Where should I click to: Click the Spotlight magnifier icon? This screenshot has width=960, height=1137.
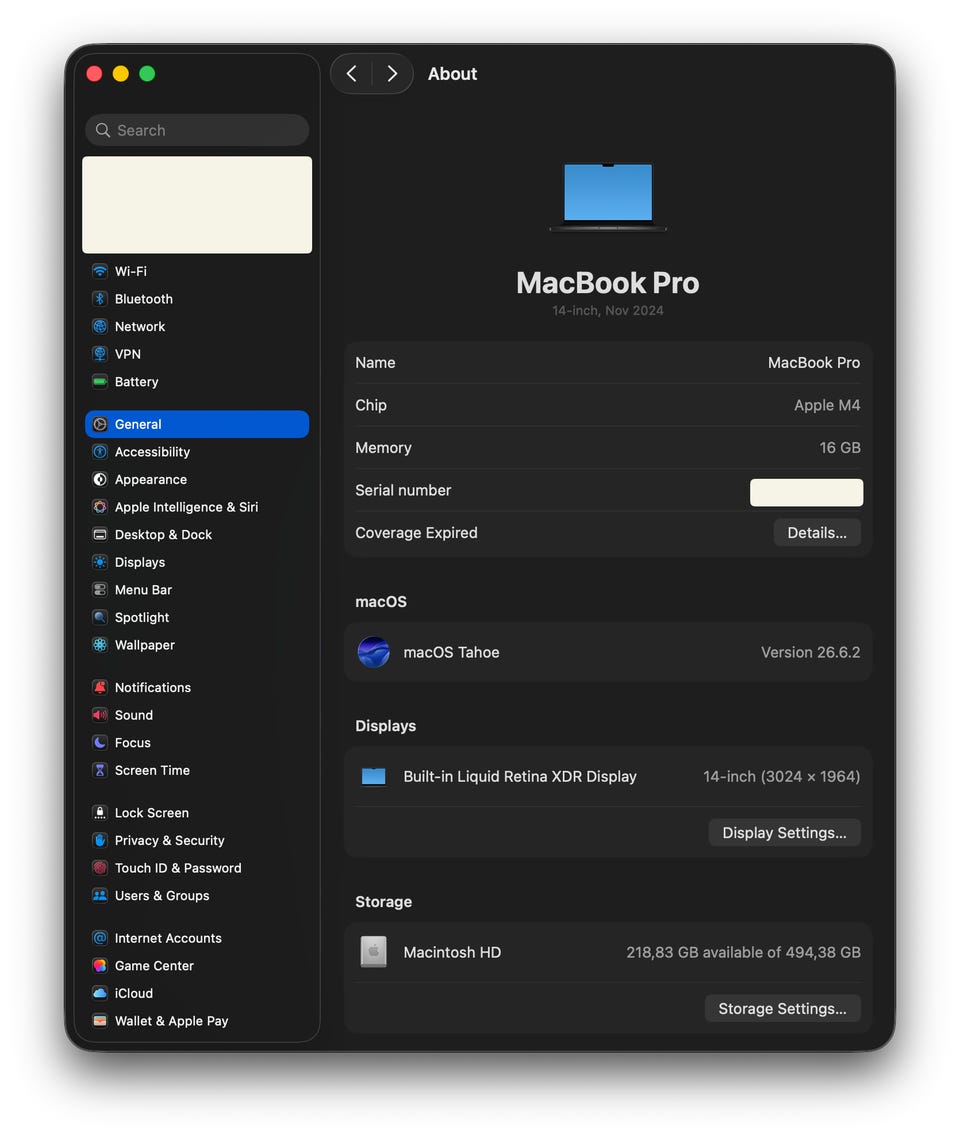click(100, 617)
